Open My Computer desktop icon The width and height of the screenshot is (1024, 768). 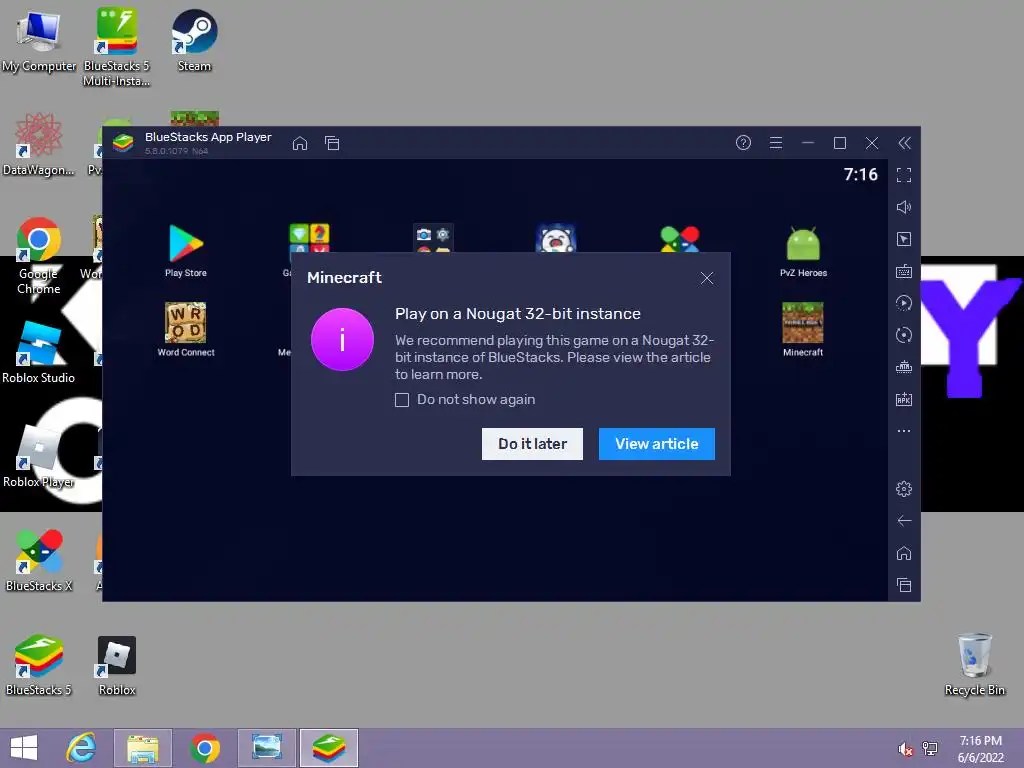coord(39,40)
